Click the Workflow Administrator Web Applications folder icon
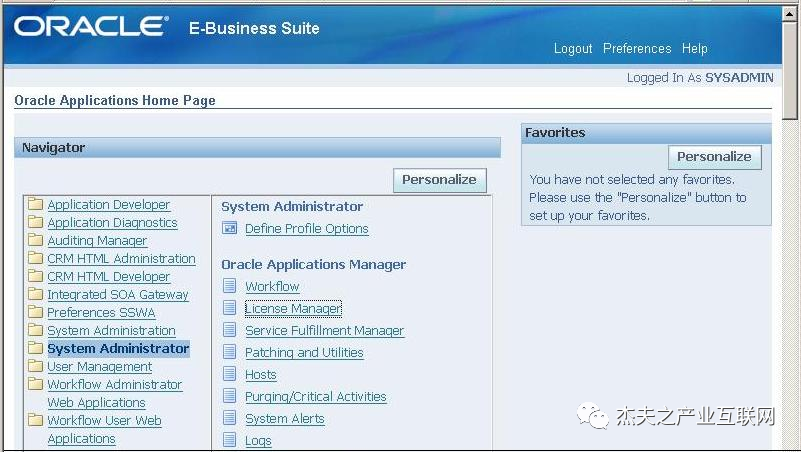Screen dimensions: 801x452 (x=35, y=384)
